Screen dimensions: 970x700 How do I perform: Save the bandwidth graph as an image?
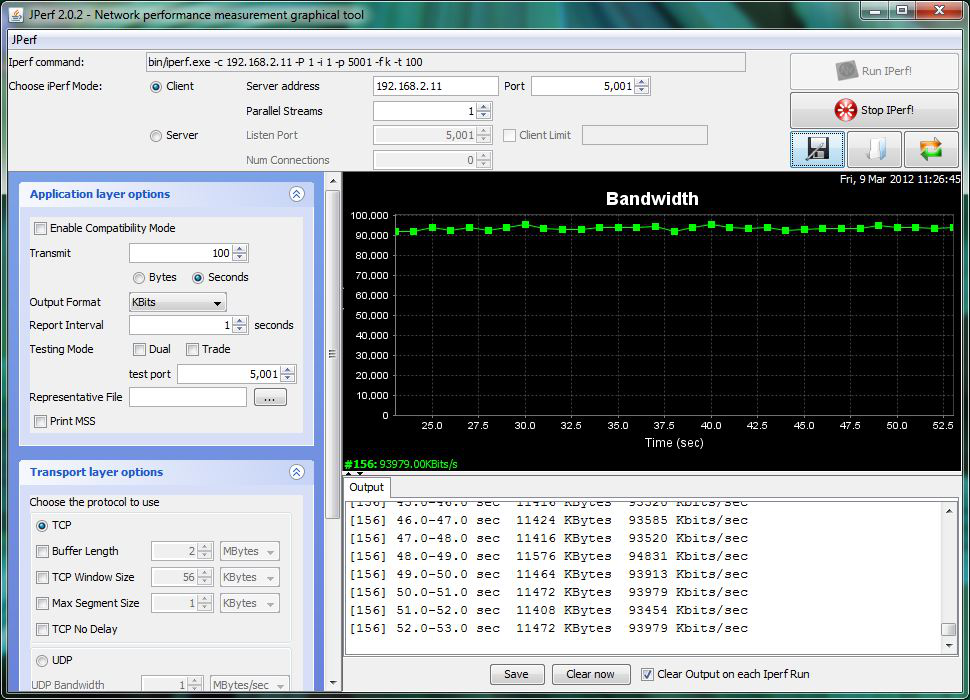click(817, 148)
